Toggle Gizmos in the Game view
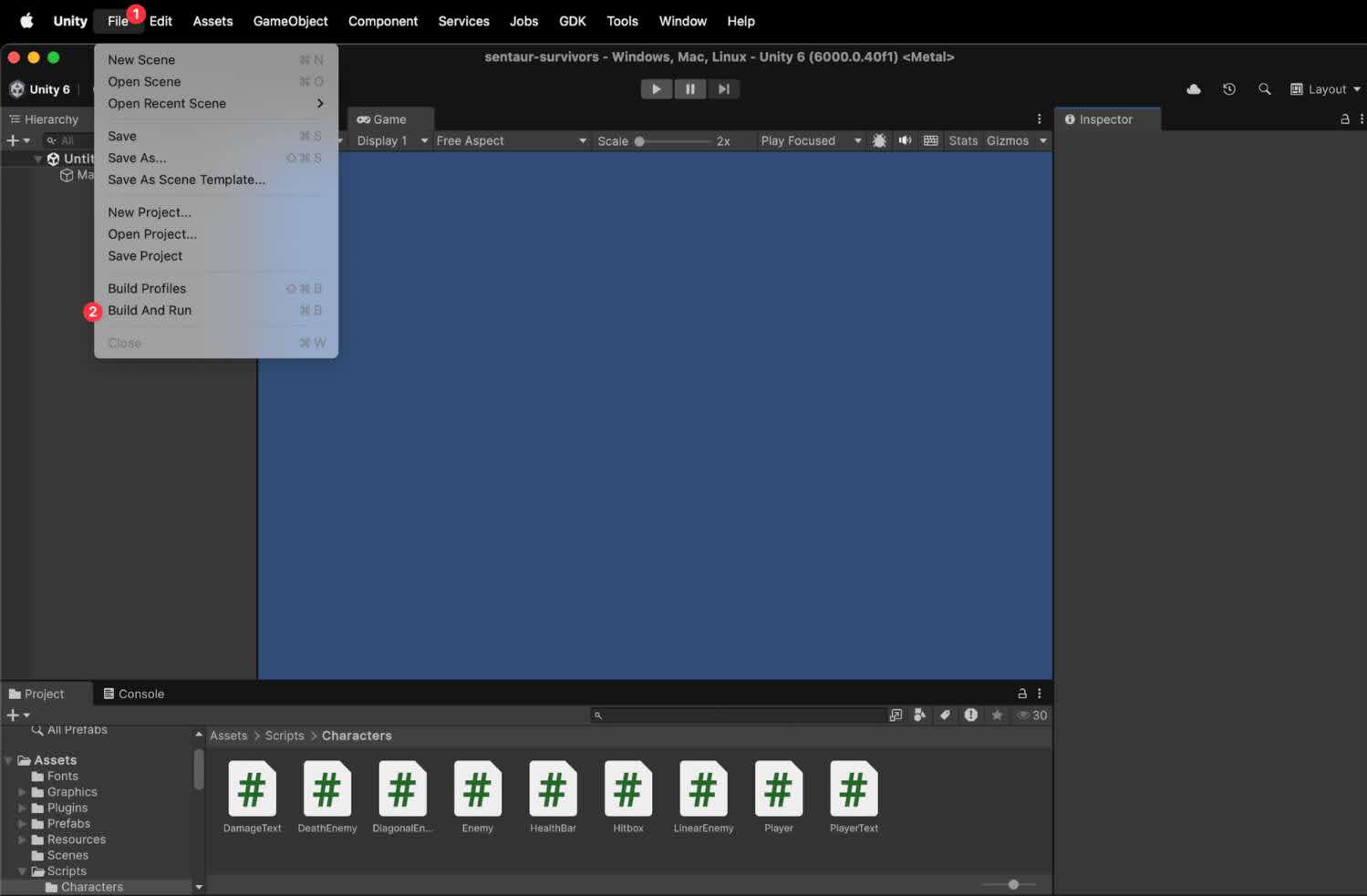 1007,140
